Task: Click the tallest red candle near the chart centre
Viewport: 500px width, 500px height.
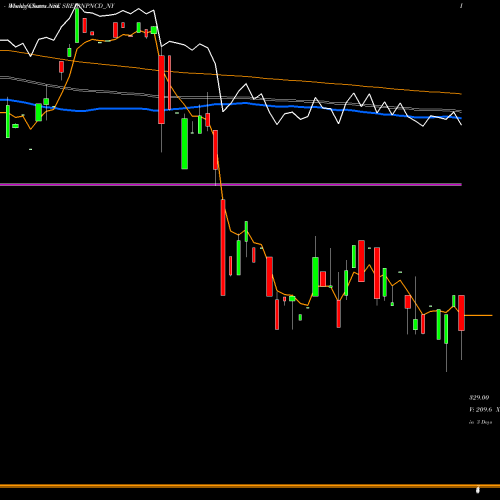Action: point(223,247)
